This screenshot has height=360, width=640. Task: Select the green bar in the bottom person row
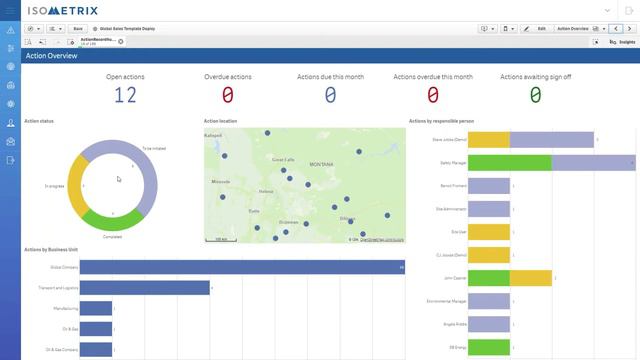(x=489, y=347)
